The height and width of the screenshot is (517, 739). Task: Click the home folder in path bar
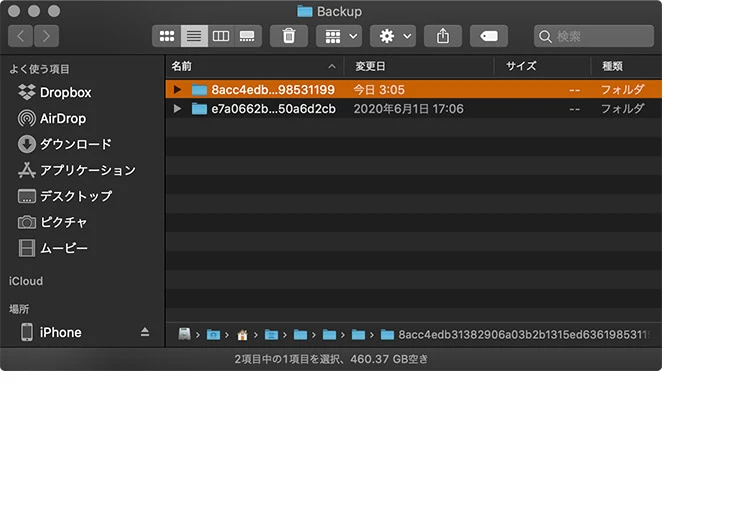241,334
